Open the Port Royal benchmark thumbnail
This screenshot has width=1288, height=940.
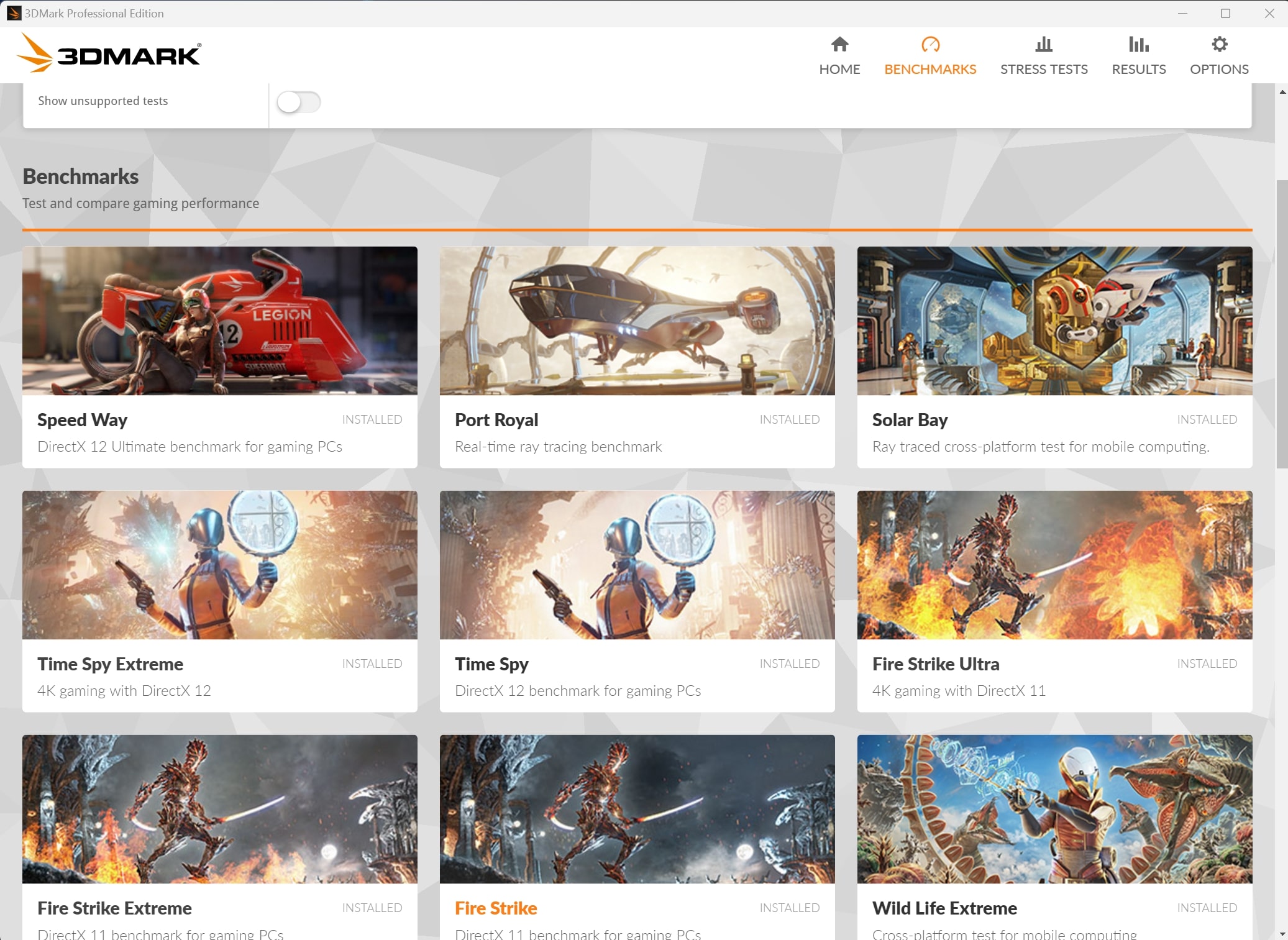(637, 321)
